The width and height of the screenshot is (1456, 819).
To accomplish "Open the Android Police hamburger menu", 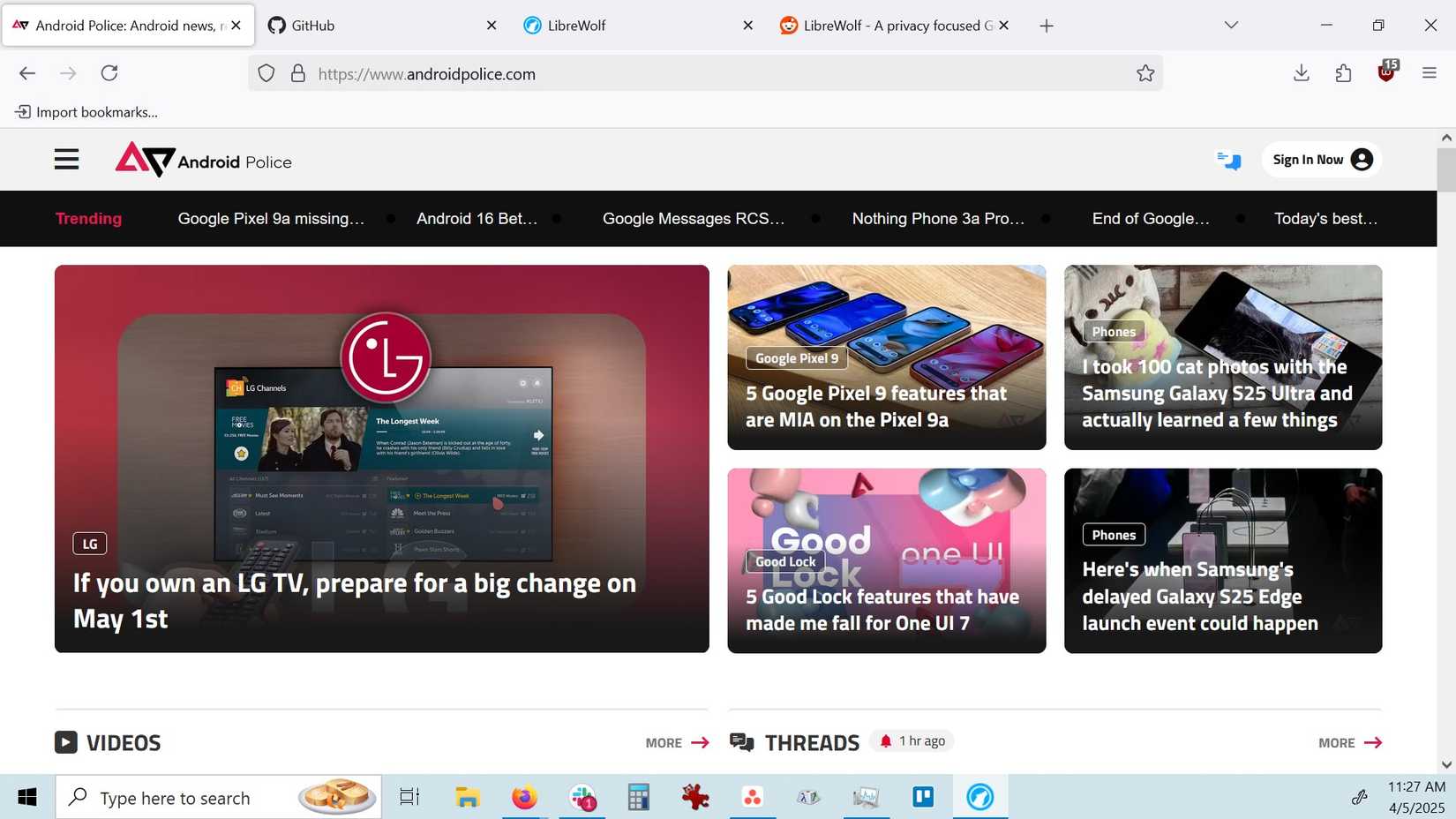I will (66, 159).
